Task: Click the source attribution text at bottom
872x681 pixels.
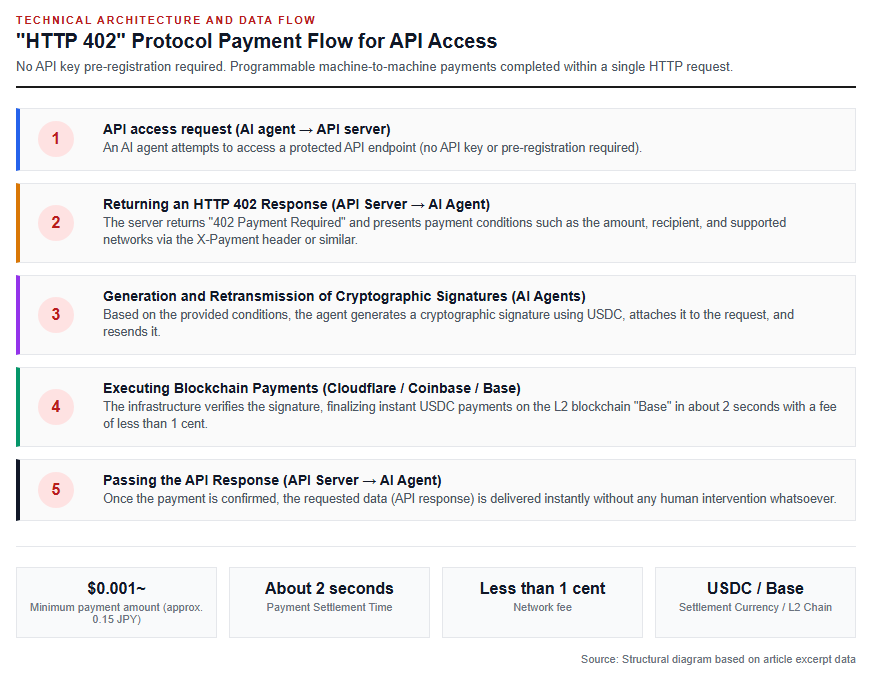Action: tap(718, 659)
